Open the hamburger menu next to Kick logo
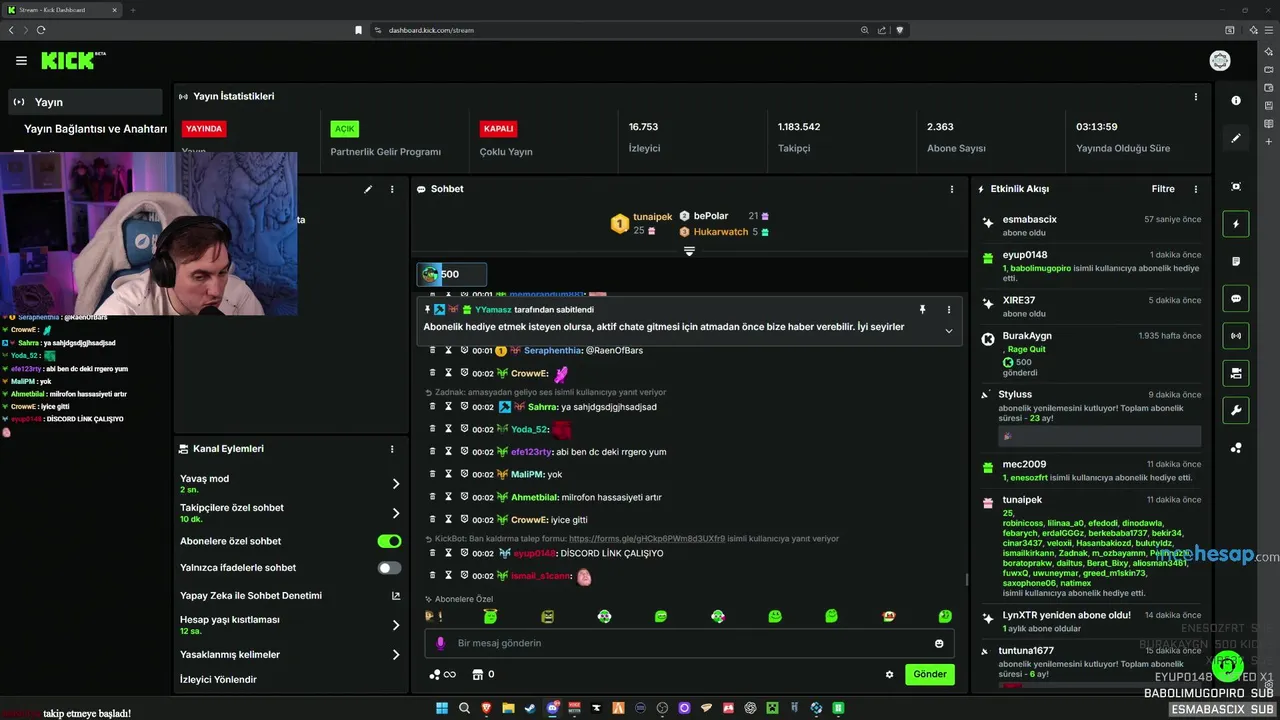The height and width of the screenshot is (720, 1280). coord(21,61)
